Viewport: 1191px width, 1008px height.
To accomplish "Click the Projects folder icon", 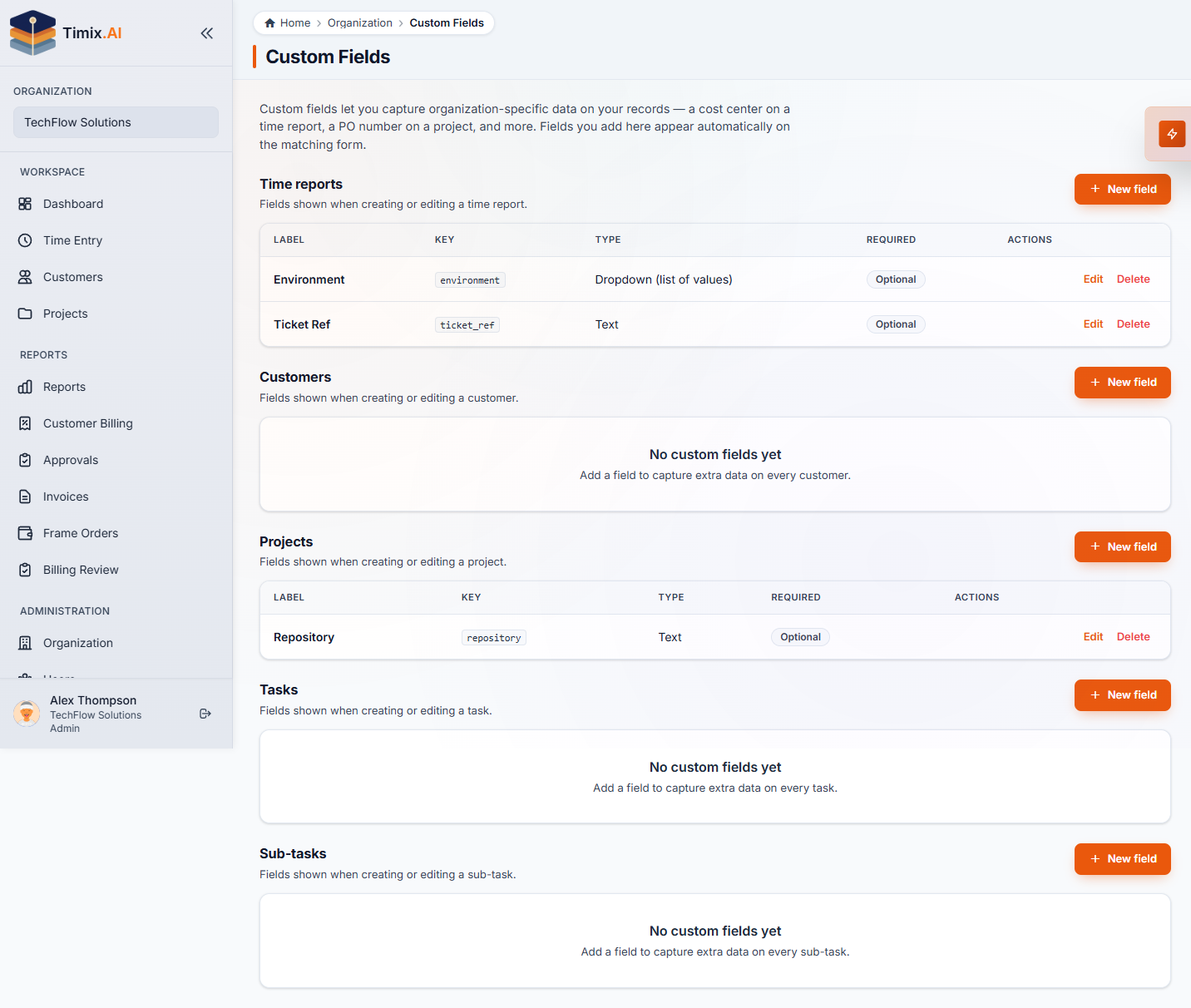I will pyautogui.click(x=25, y=314).
